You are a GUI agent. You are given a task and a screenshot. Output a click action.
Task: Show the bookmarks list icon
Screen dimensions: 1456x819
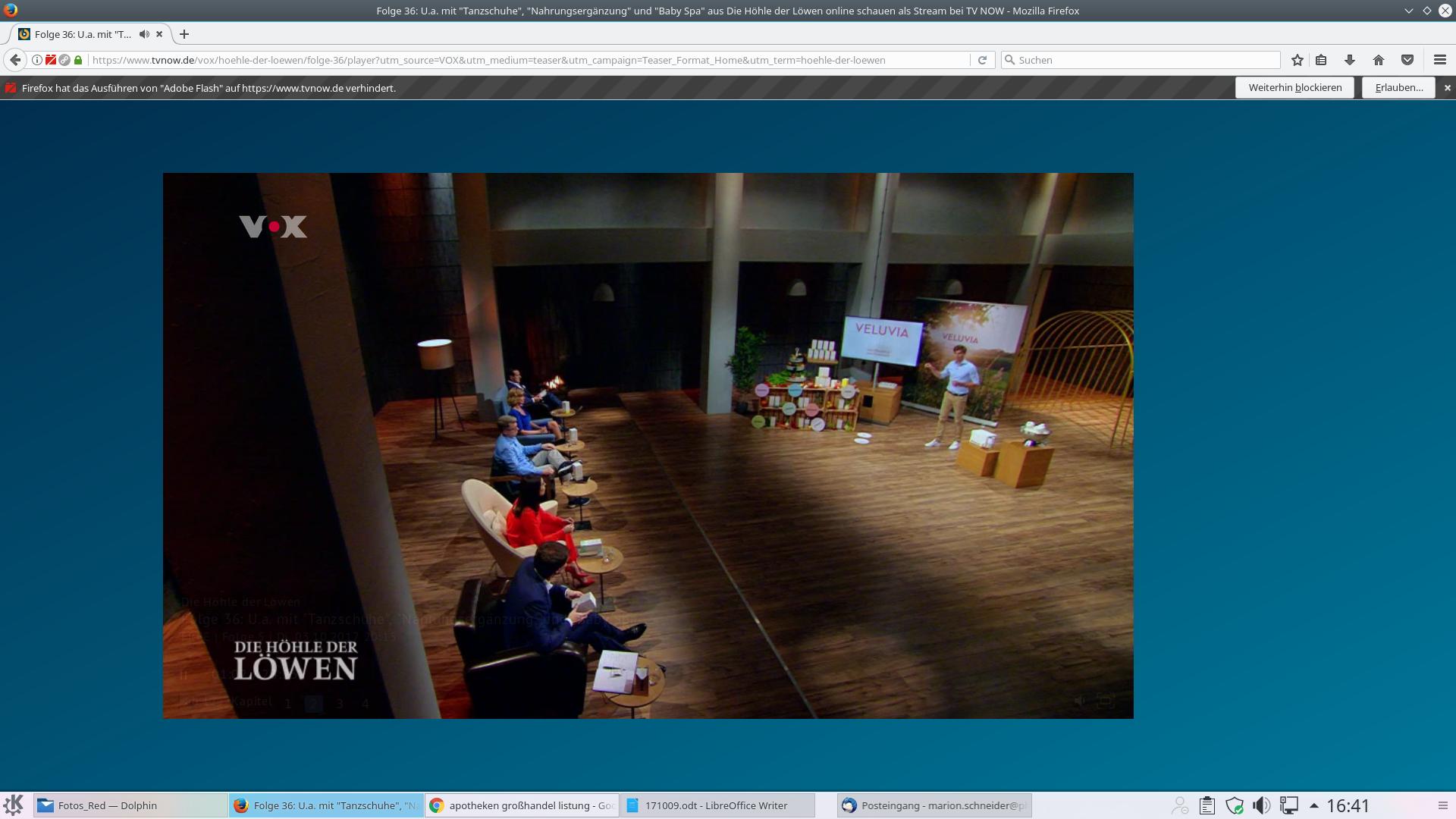tap(1321, 60)
